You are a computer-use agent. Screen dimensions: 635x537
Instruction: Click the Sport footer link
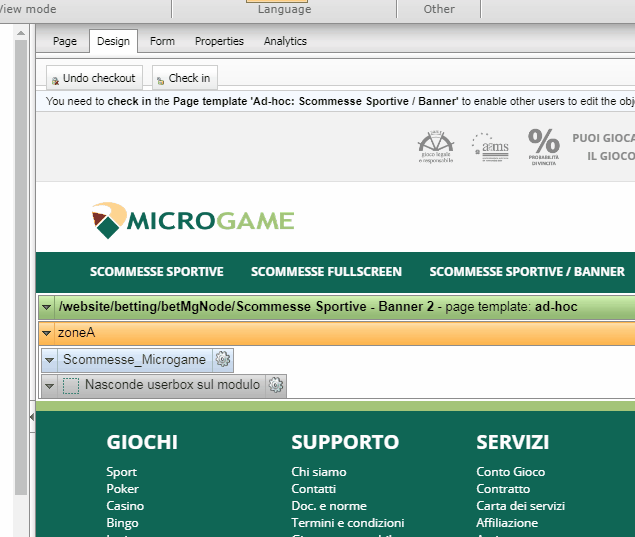pos(121,472)
